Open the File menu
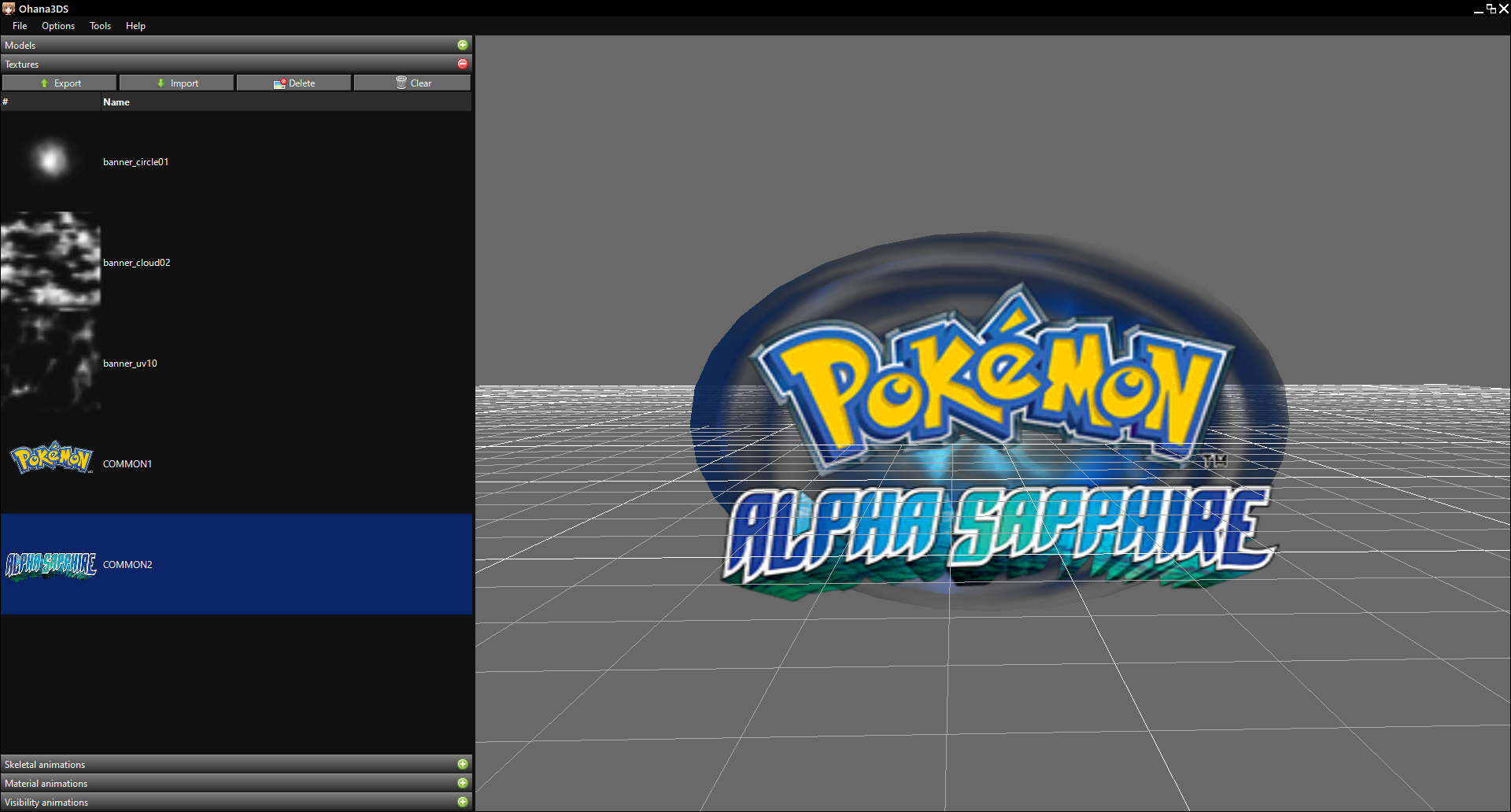The image size is (1511, 812). tap(20, 26)
